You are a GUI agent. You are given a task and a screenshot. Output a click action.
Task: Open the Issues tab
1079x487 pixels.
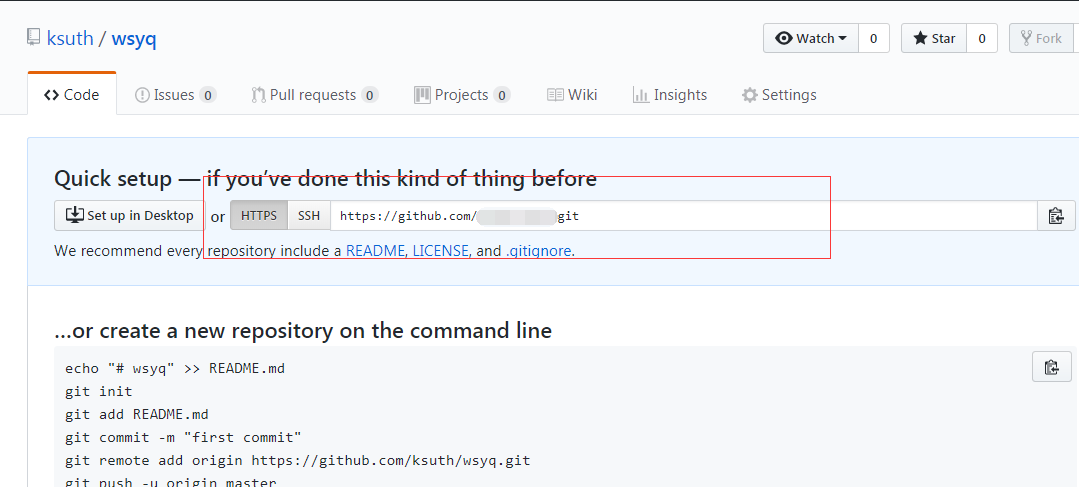click(x=174, y=95)
